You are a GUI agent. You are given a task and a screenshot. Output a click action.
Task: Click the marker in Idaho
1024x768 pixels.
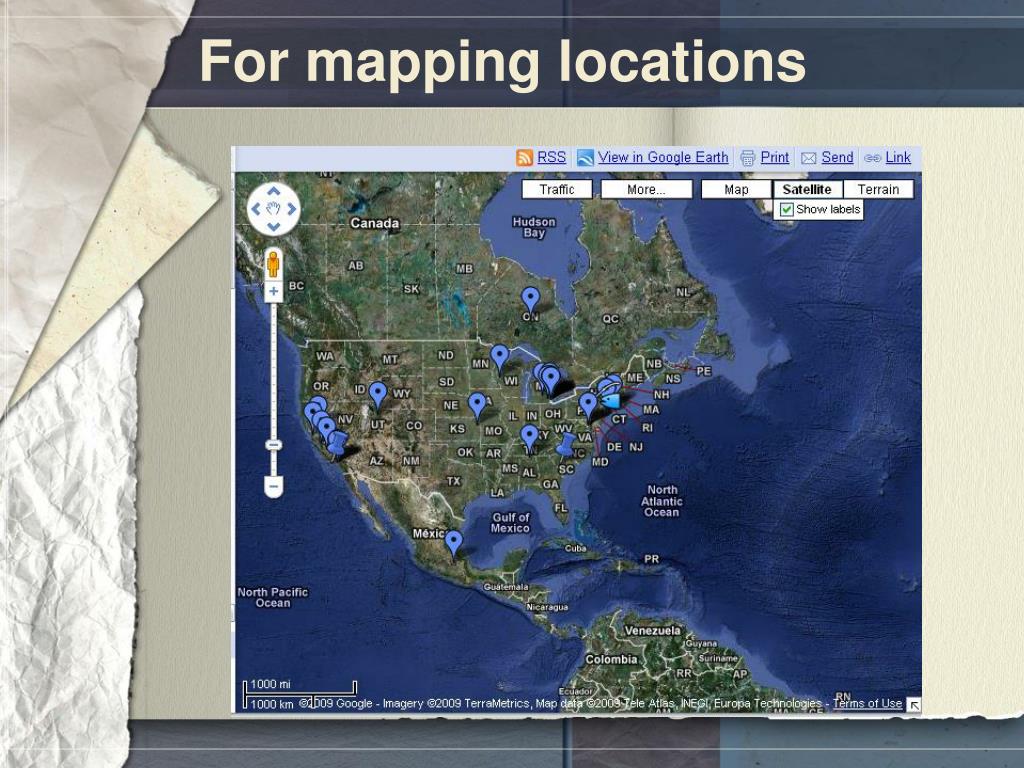pyautogui.click(x=377, y=396)
